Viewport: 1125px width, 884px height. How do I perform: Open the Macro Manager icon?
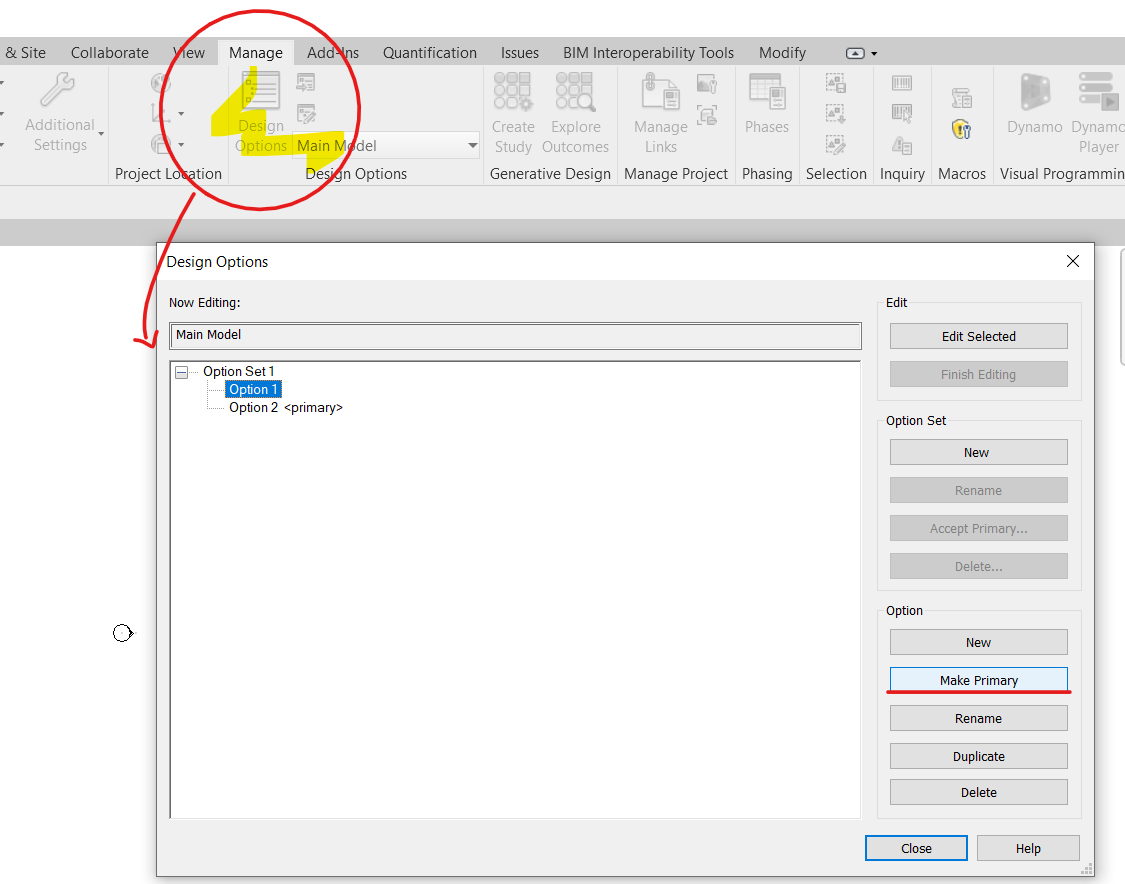click(961, 98)
